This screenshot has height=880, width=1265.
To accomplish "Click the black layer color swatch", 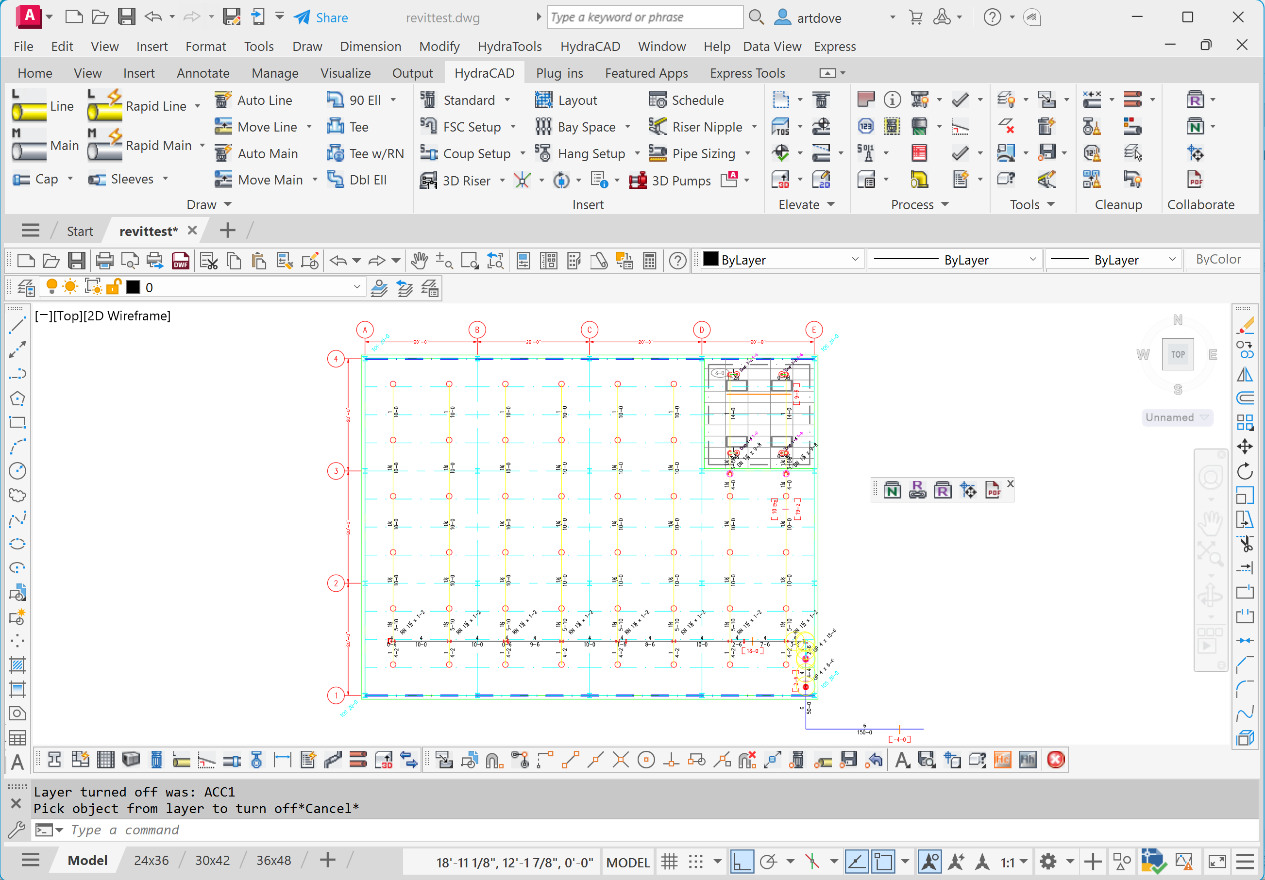I will (133, 287).
